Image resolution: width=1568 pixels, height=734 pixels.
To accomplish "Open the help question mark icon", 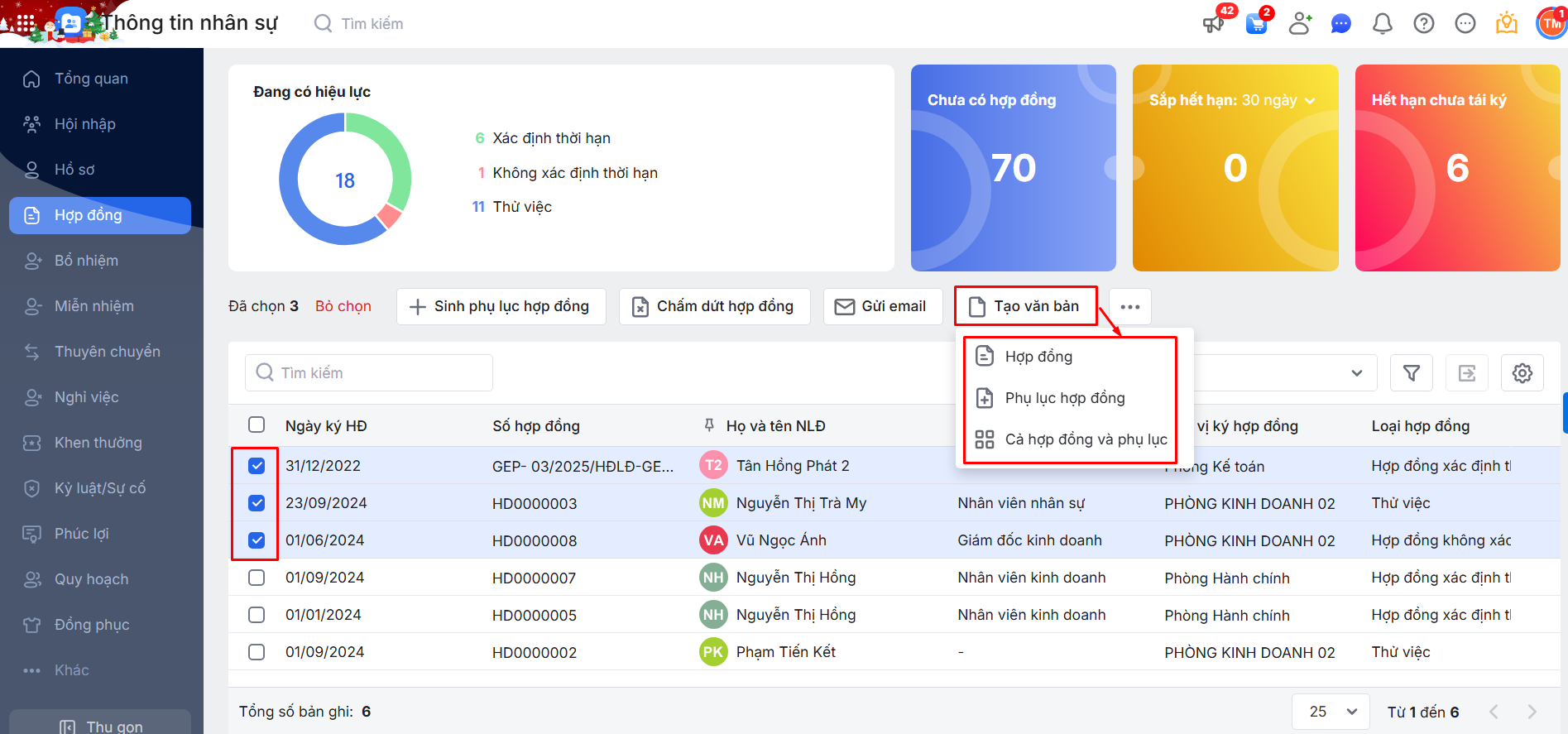I will (x=1423, y=24).
